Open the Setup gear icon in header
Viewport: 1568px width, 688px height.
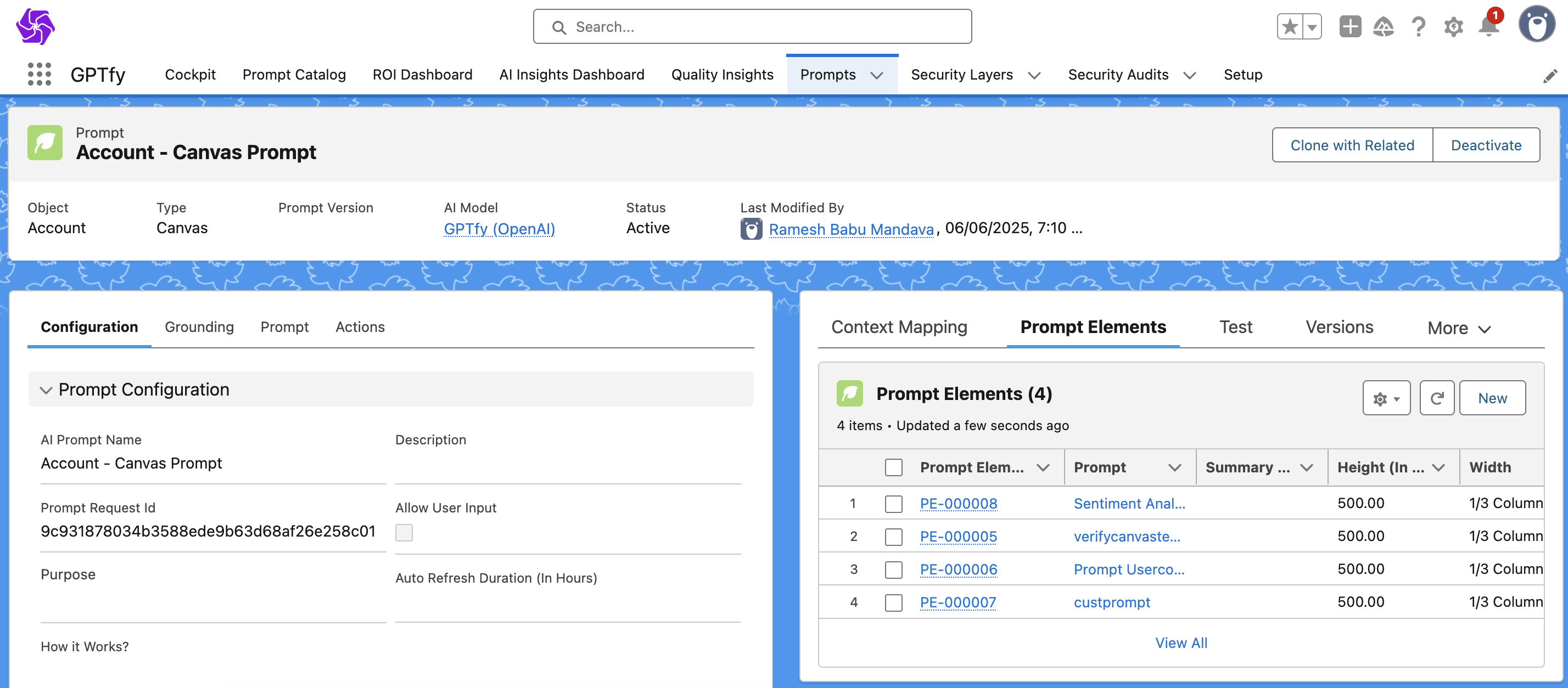tap(1454, 27)
